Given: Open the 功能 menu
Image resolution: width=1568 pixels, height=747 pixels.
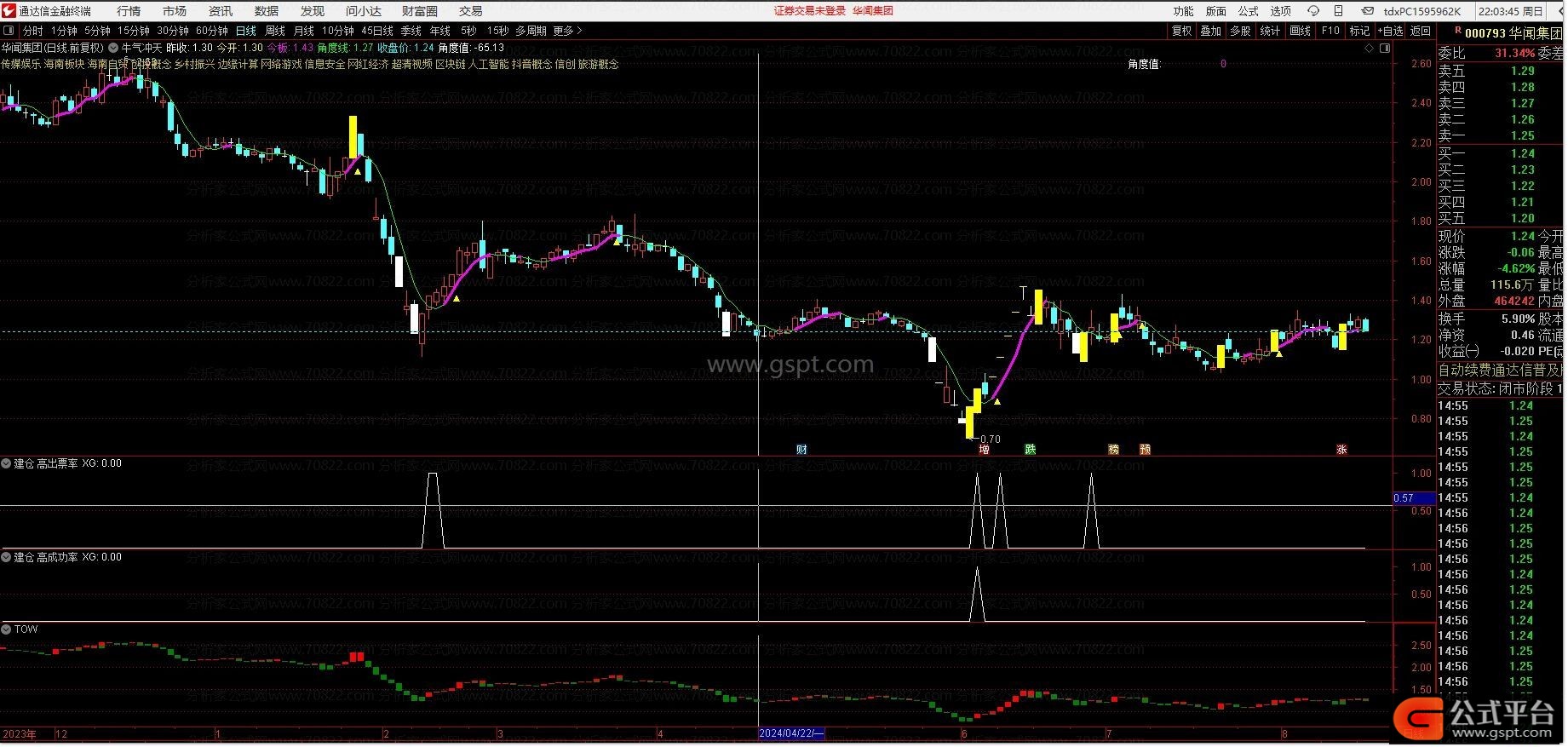Looking at the screenshot, I should click(1184, 11).
